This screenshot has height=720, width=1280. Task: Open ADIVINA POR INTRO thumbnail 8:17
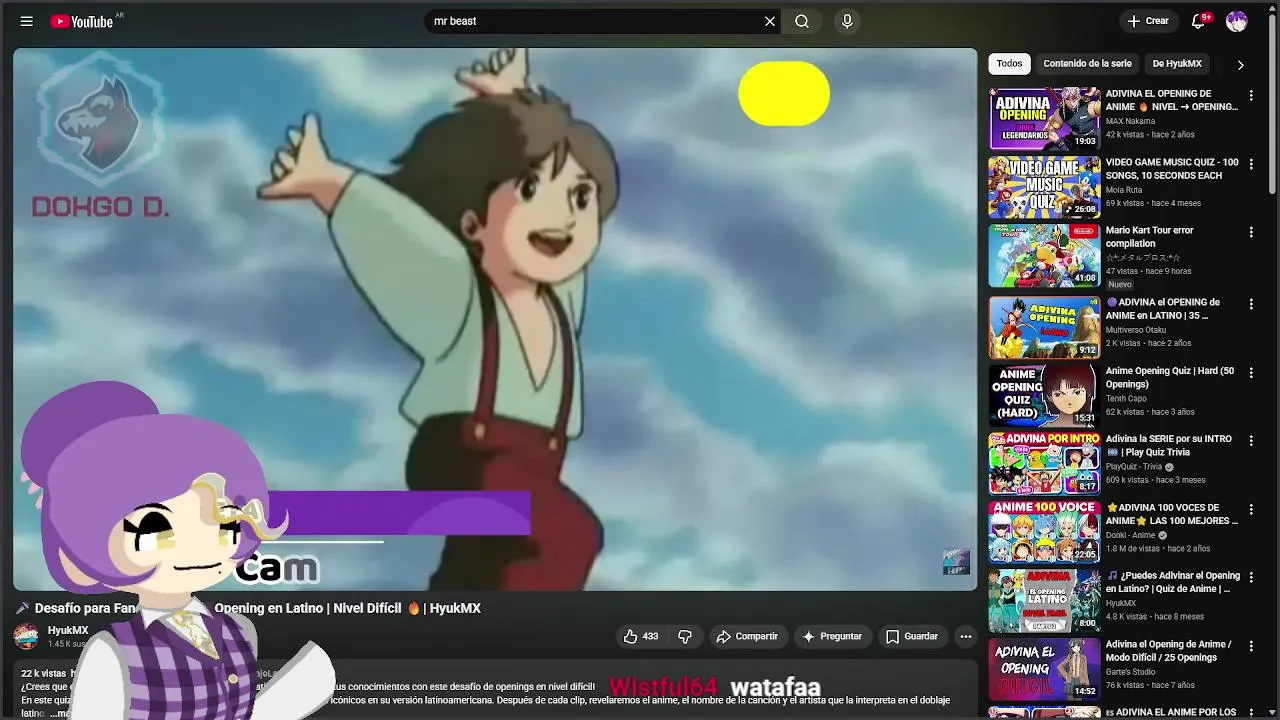click(x=1044, y=463)
